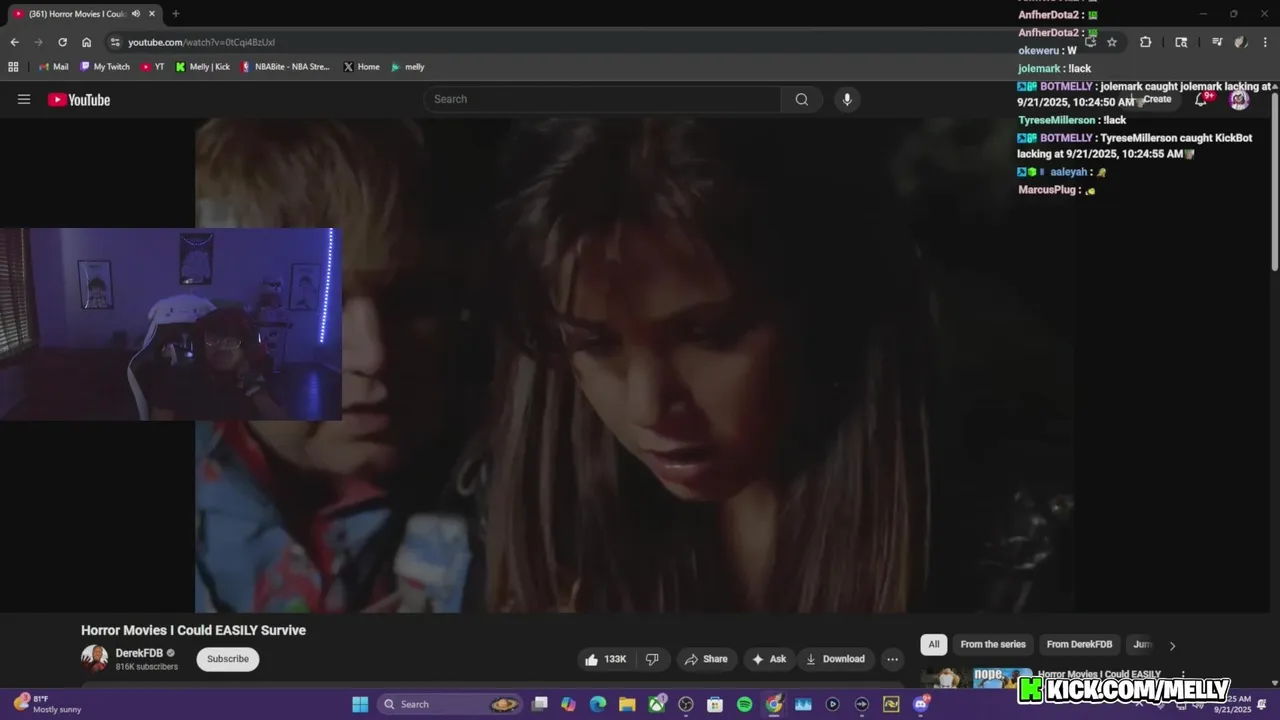Open the recommended video thumbnail
Image resolution: width=1280 pixels, height=720 pixels.
[976, 678]
